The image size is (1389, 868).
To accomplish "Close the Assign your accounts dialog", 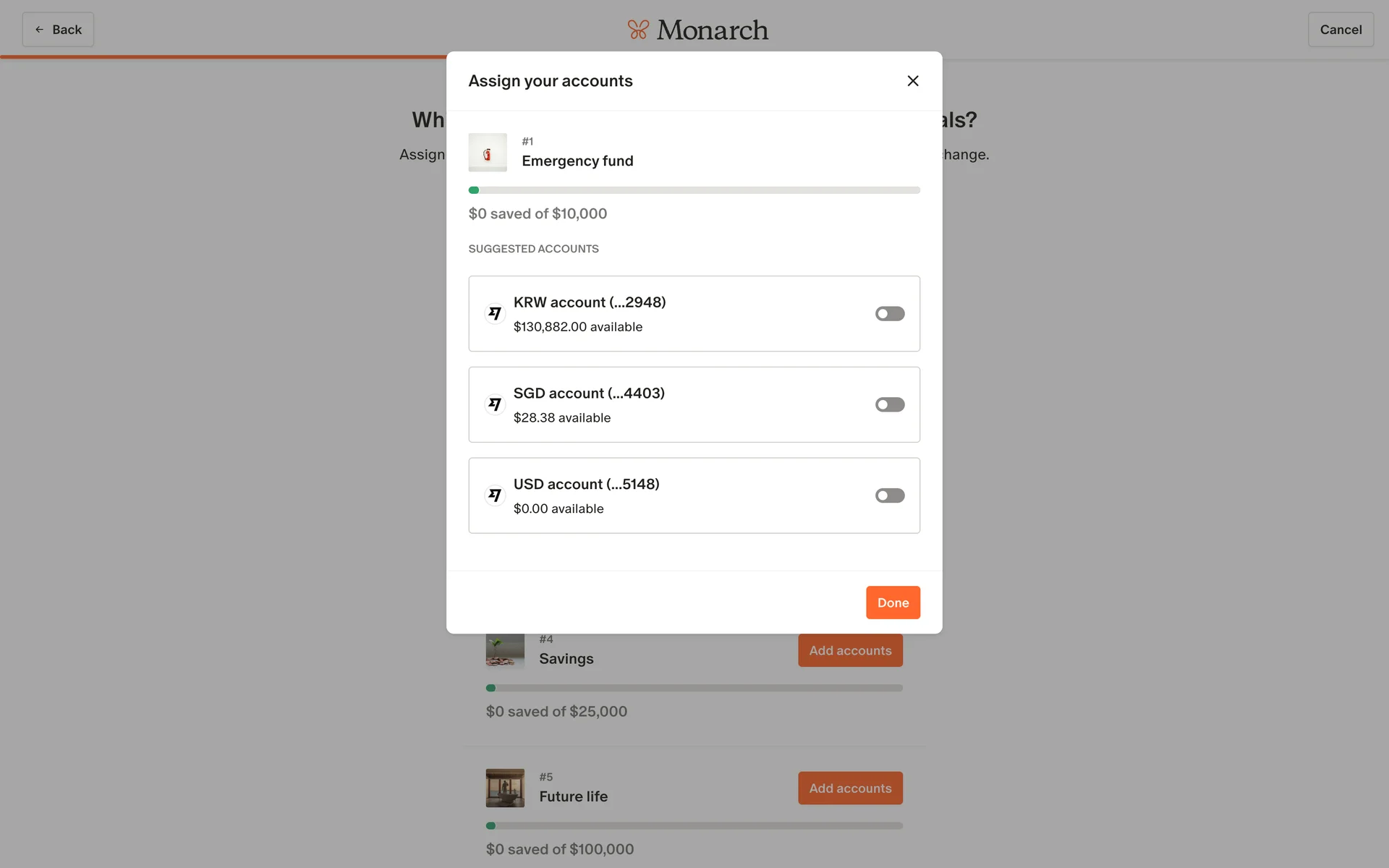I will [912, 81].
